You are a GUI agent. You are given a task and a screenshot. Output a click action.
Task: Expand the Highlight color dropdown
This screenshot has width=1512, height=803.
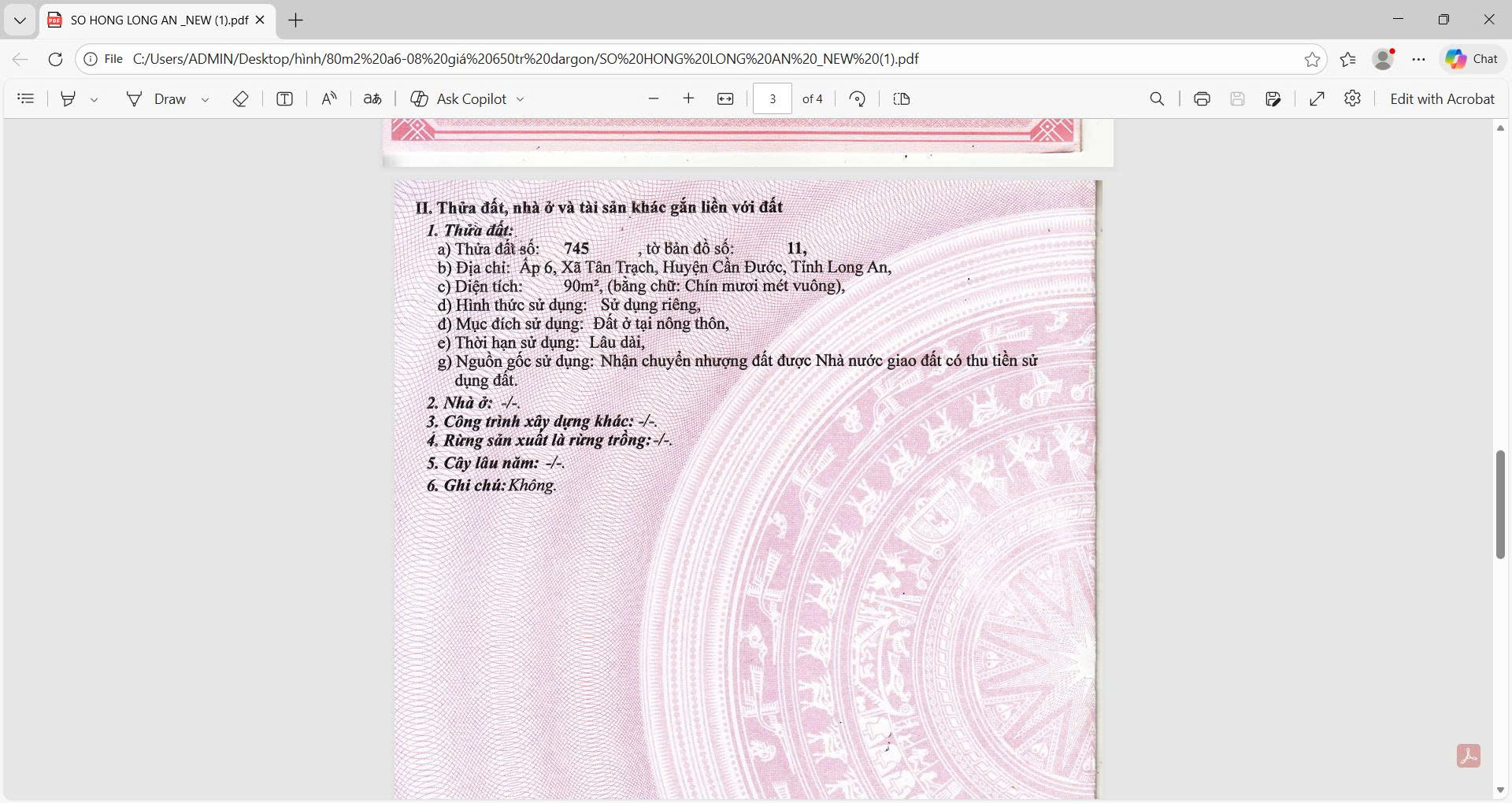[x=94, y=99]
